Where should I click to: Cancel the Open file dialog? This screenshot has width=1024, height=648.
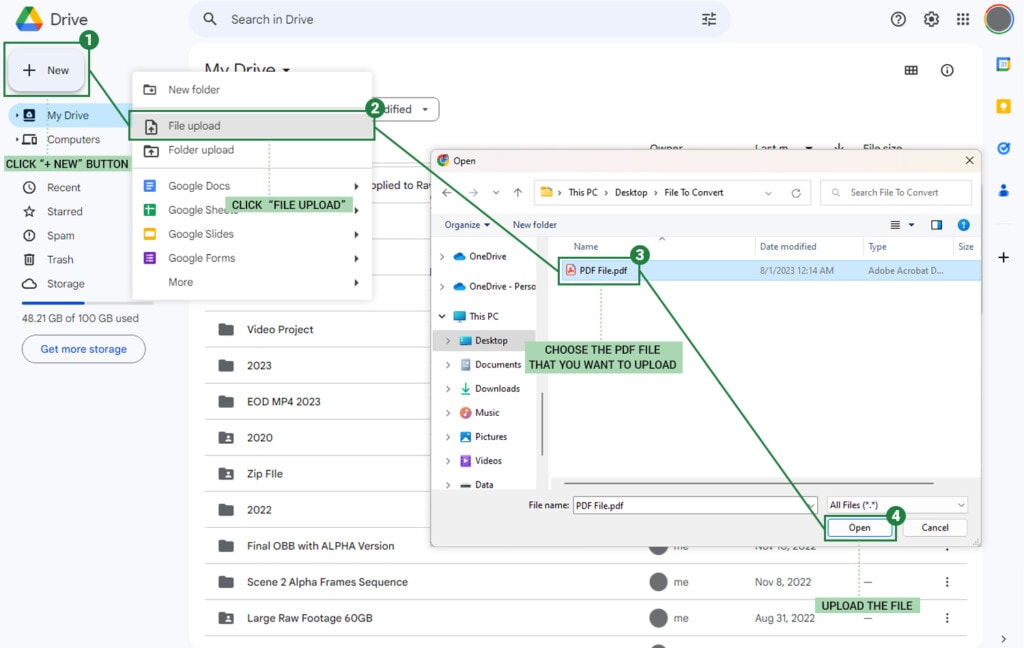click(x=935, y=528)
